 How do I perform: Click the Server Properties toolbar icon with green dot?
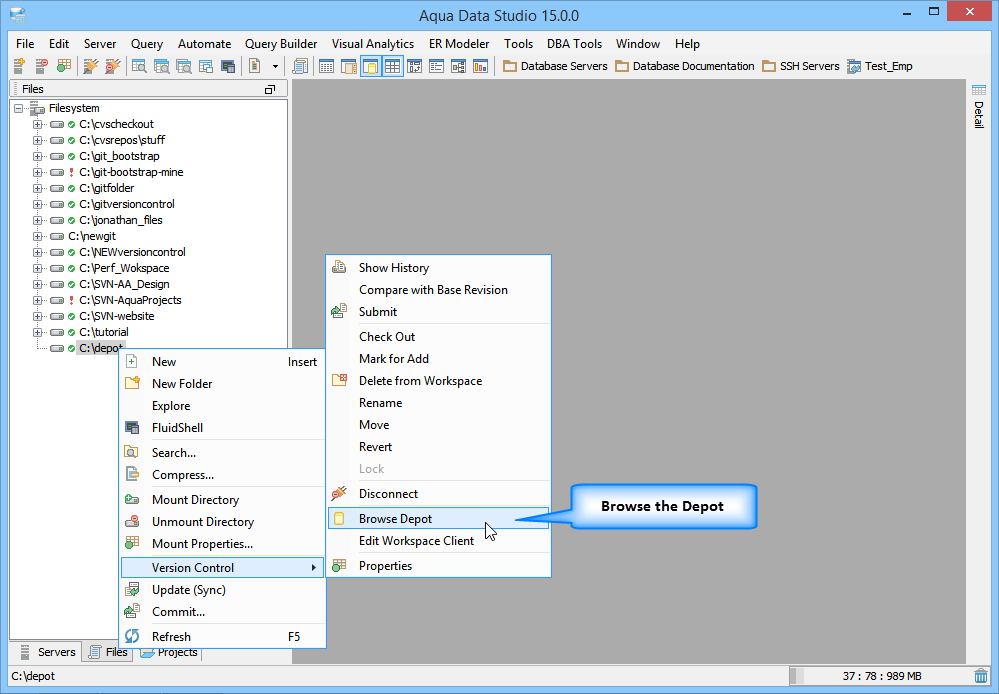click(x=64, y=66)
